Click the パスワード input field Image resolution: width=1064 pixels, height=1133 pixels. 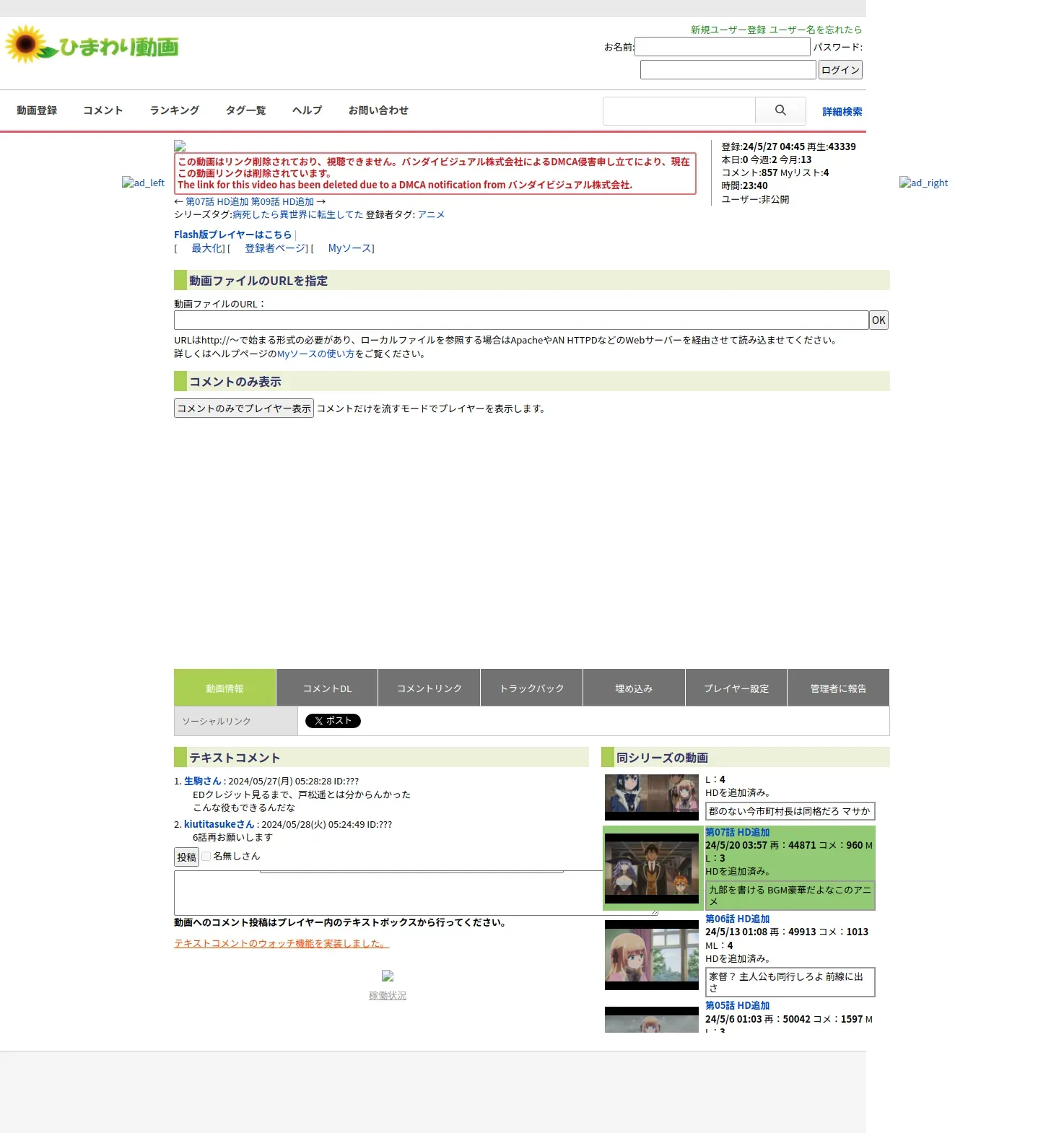click(728, 69)
